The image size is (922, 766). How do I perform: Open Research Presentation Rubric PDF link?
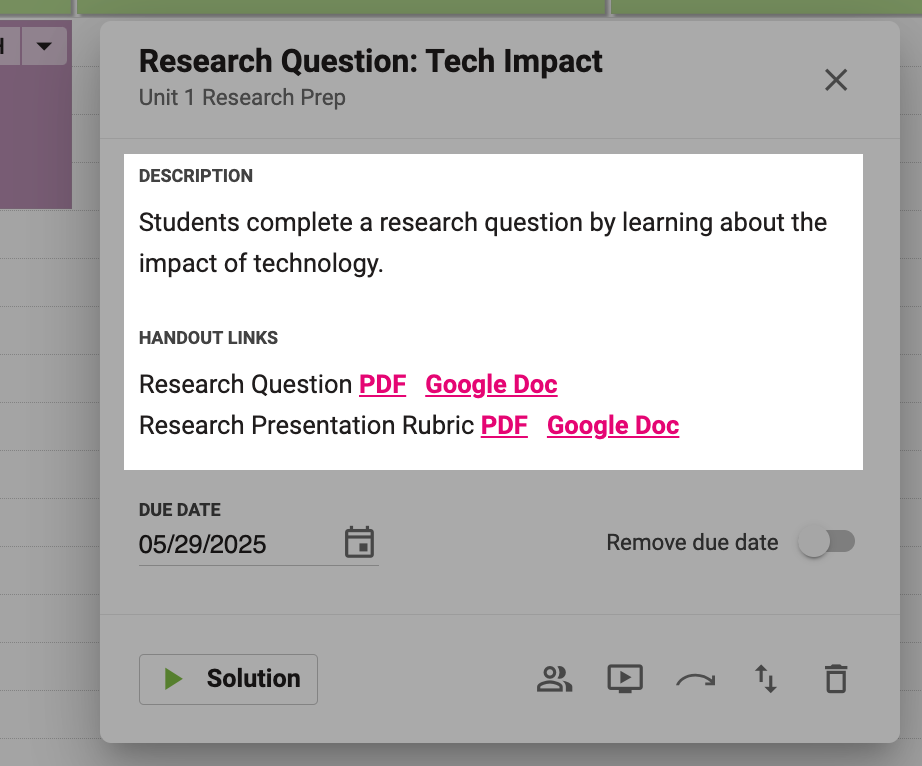pos(504,426)
